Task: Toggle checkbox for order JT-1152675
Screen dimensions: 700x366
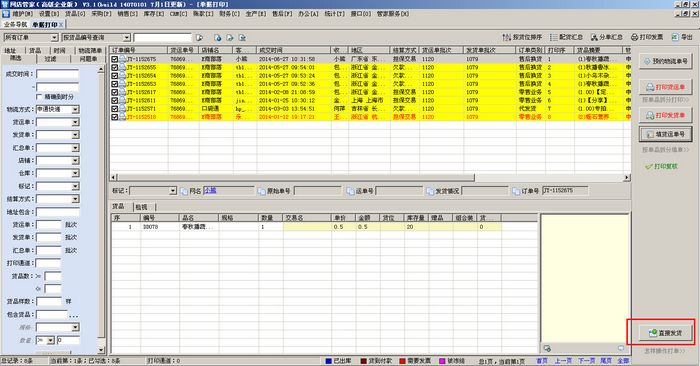Action: click(115, 59)
